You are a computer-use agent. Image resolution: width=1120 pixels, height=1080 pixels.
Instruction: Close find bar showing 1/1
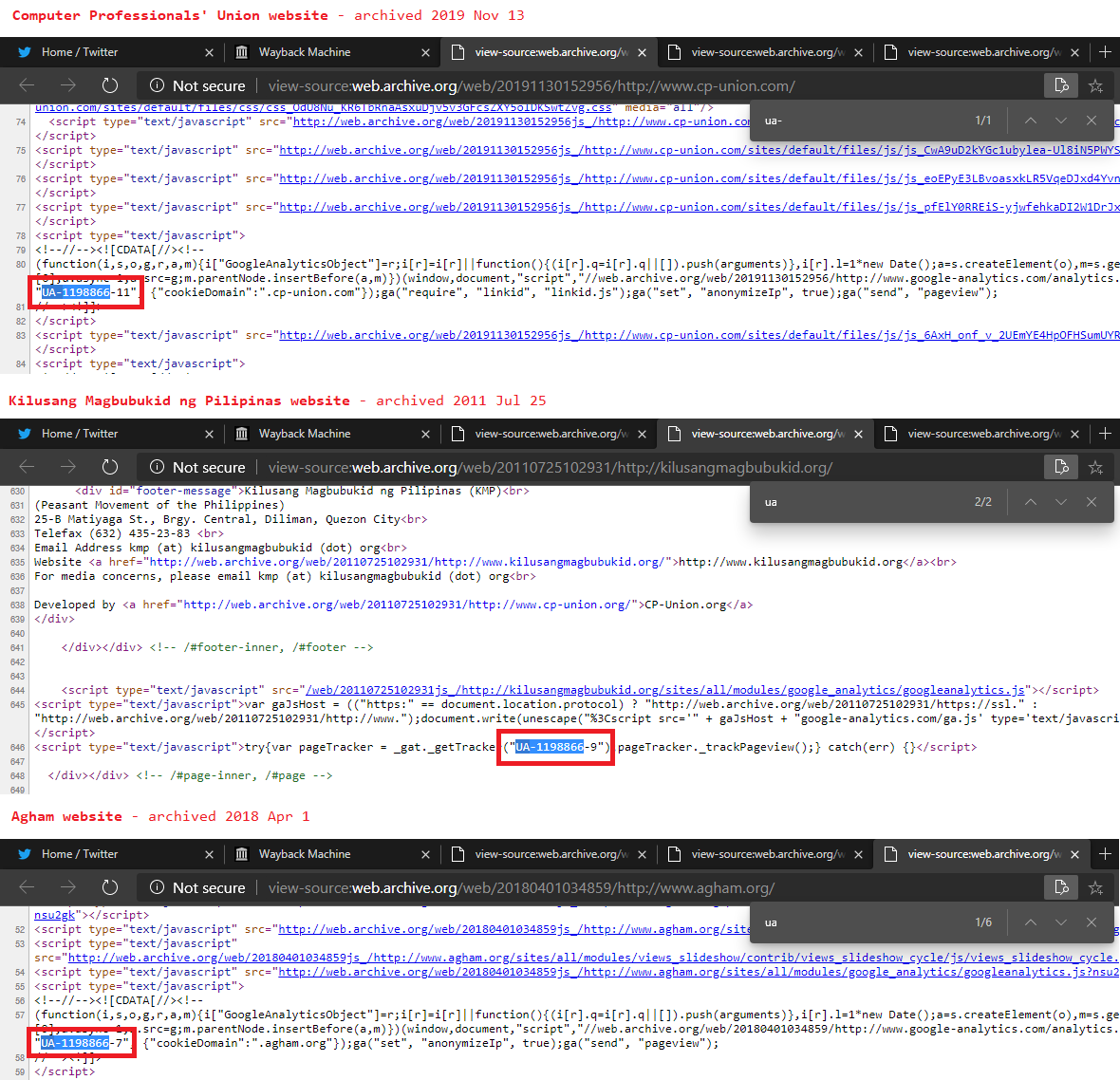pyautogui.click(x=1092, y=121)
